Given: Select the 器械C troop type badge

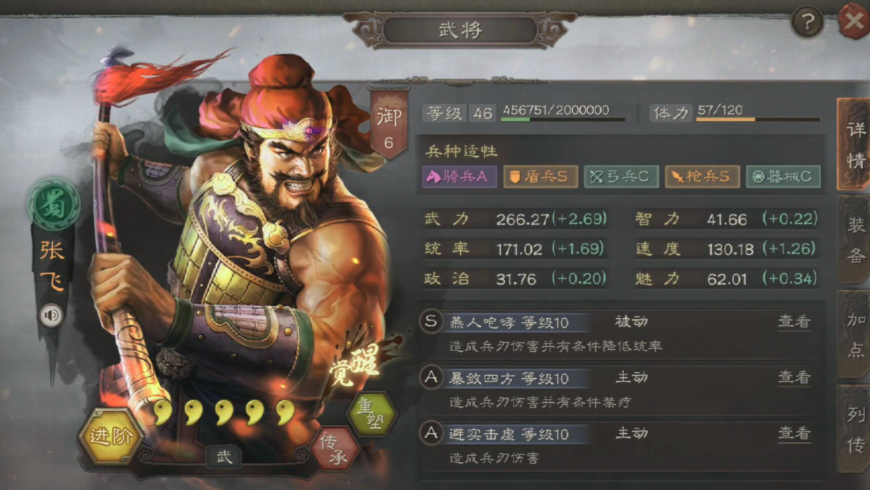Looking at the screenshot, I should click(x=783, y=176).
